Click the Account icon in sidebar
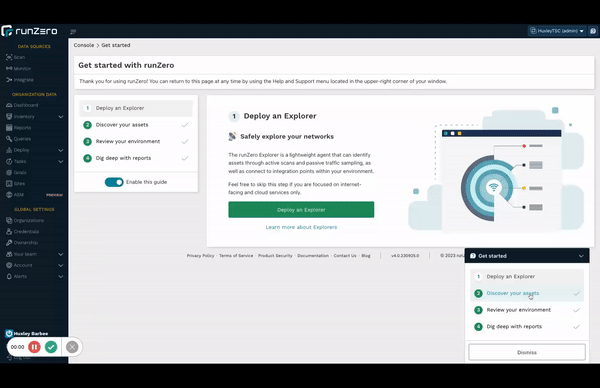 click(x=9, y=265)
